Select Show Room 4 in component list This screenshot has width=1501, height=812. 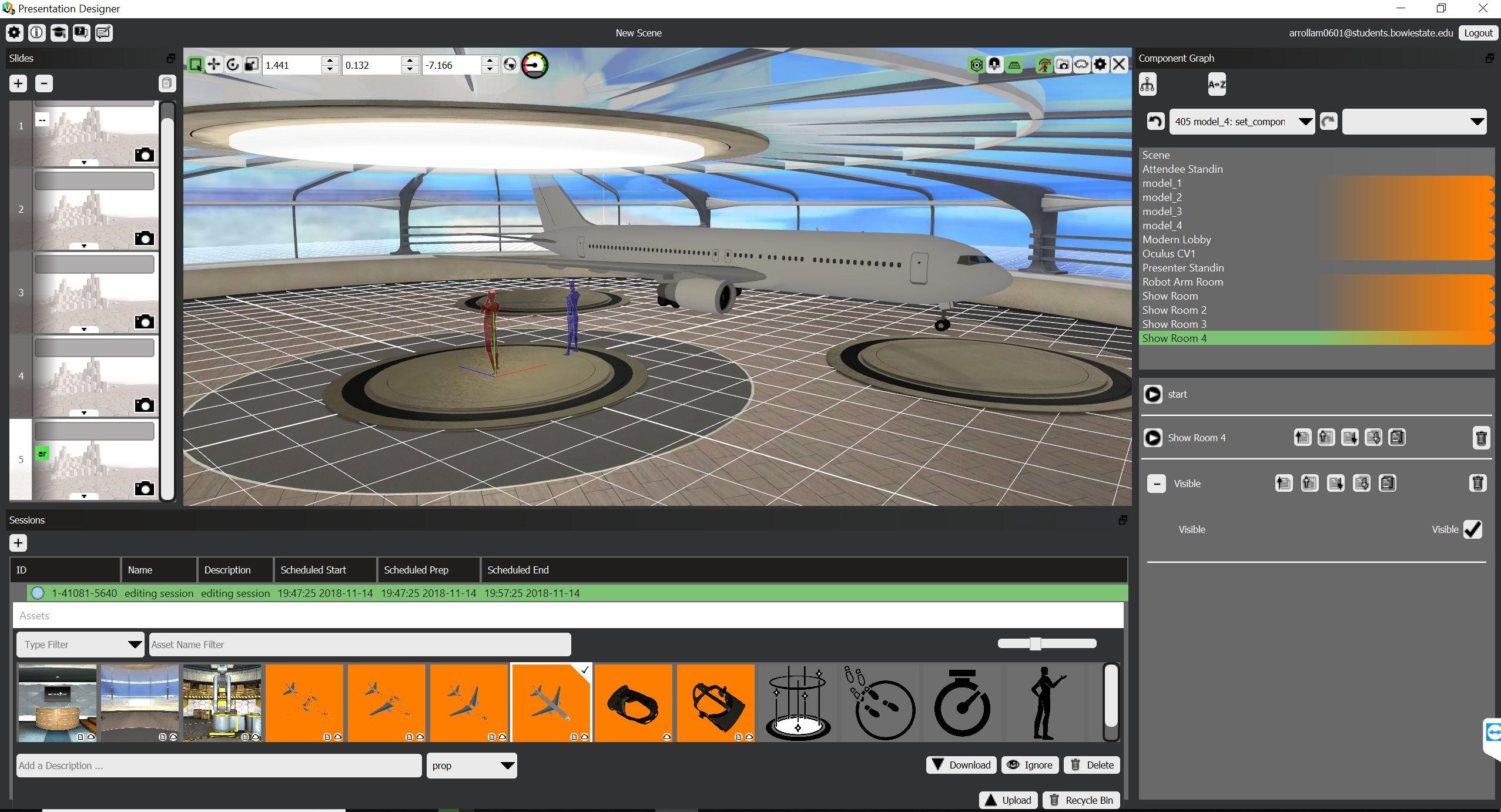pos(1316,338)
